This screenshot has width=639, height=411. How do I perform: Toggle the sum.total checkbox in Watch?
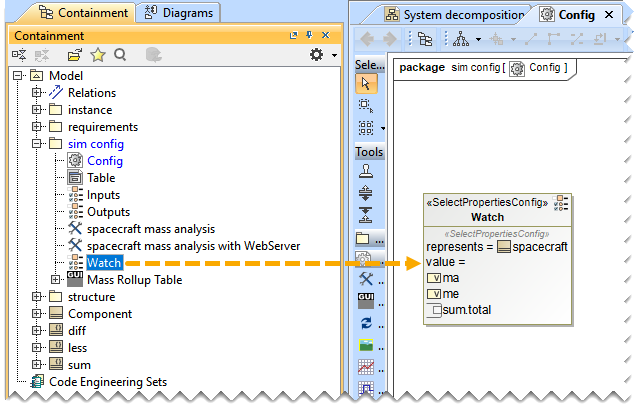pyautogui.click(x=434, y=310)
